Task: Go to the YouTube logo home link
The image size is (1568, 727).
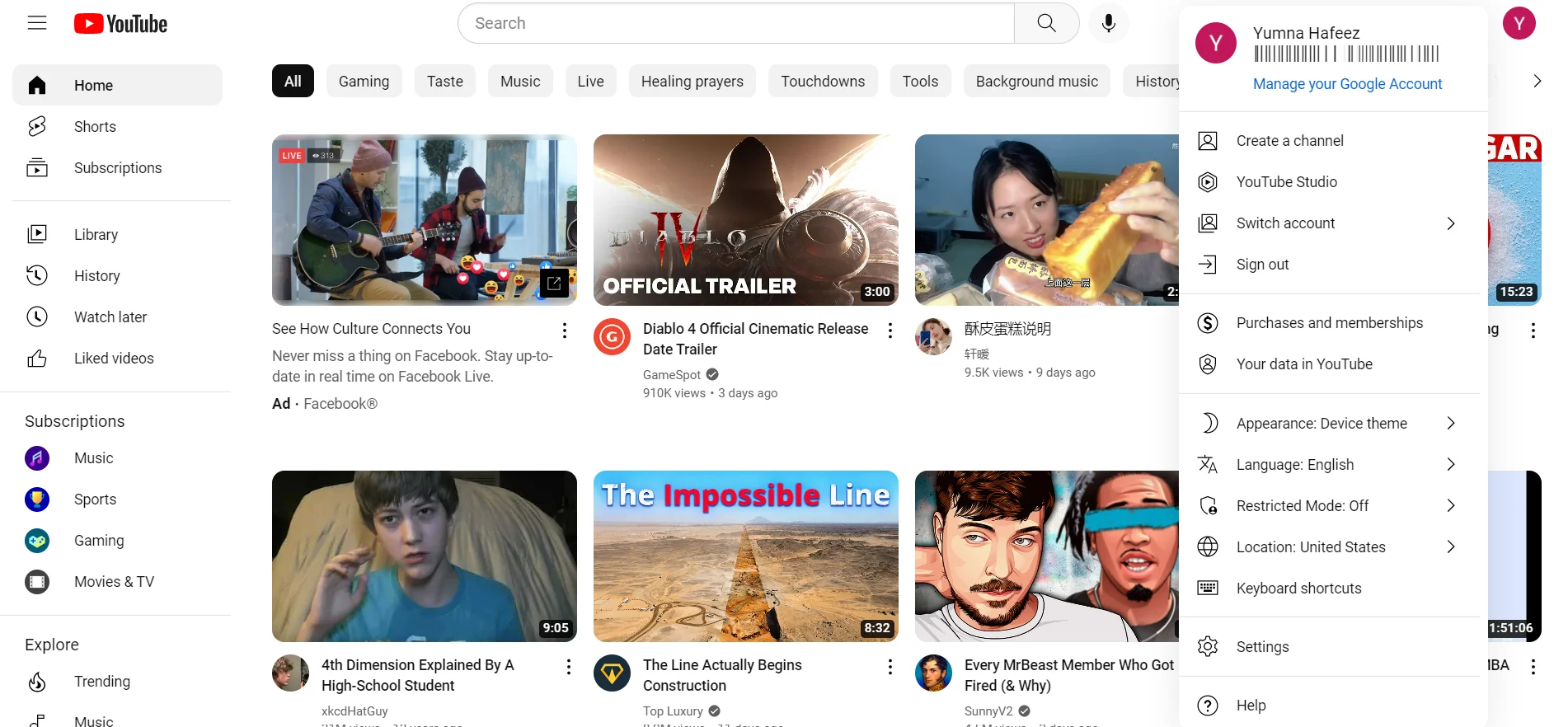Action: tap(120, 24)
